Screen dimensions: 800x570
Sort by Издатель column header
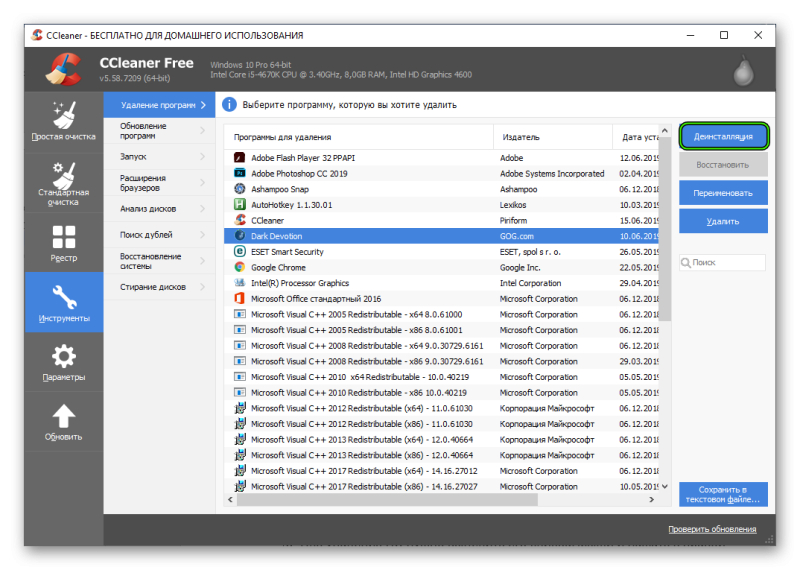point(553,137)
